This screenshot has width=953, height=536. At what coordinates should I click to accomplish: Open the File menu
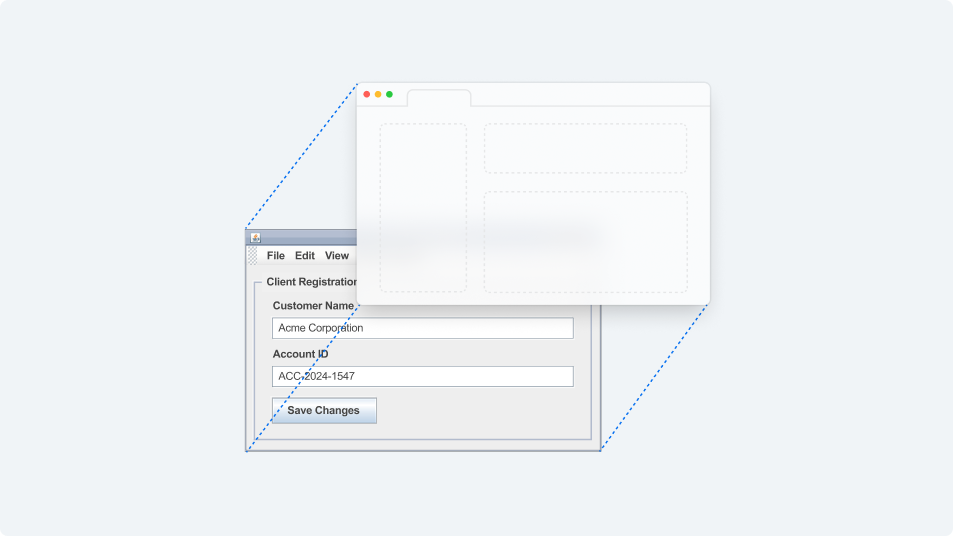click(275, 256)
